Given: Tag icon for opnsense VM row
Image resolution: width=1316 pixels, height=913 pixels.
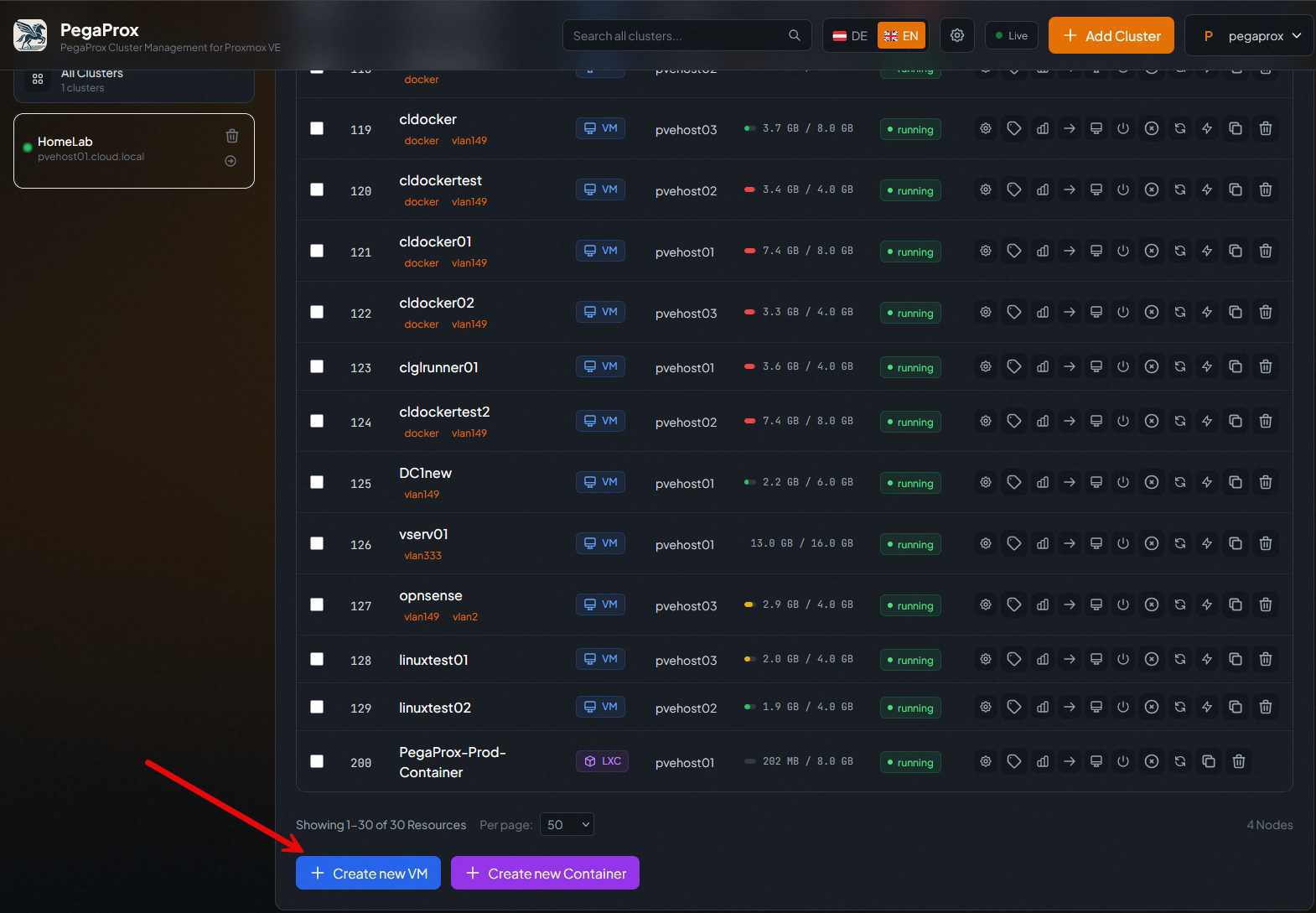Looking at the screenshot, I should pos(1014,604).
